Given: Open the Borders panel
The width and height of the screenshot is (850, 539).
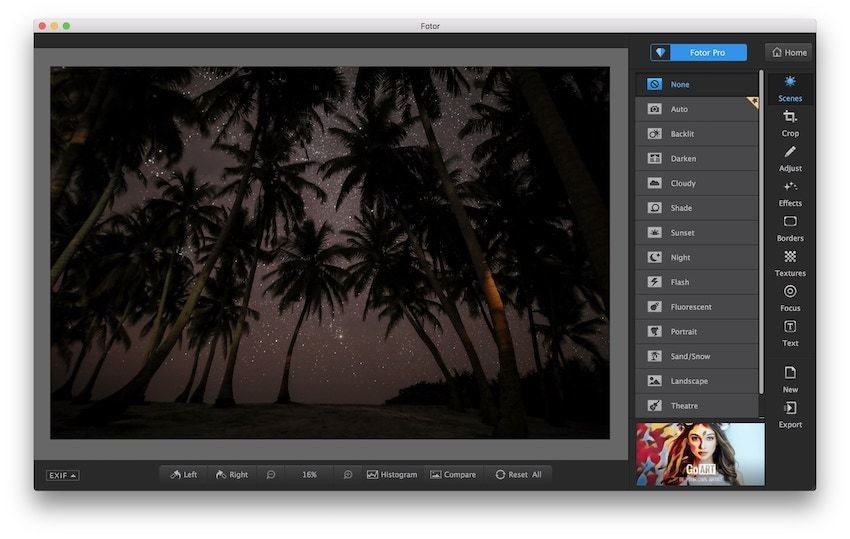Looking at the screenshot, I should (x=790, y=228).
